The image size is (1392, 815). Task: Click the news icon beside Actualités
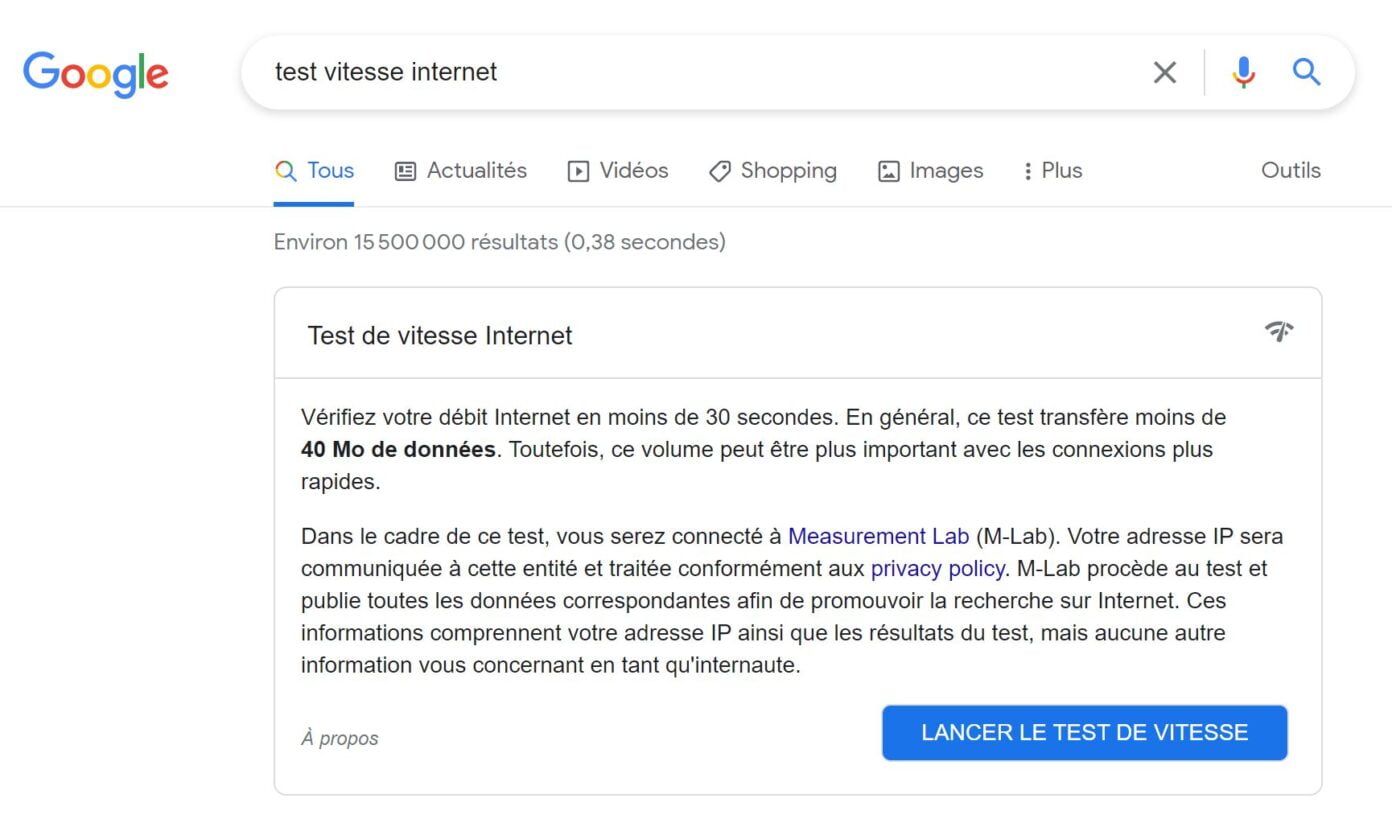[405, 170]
